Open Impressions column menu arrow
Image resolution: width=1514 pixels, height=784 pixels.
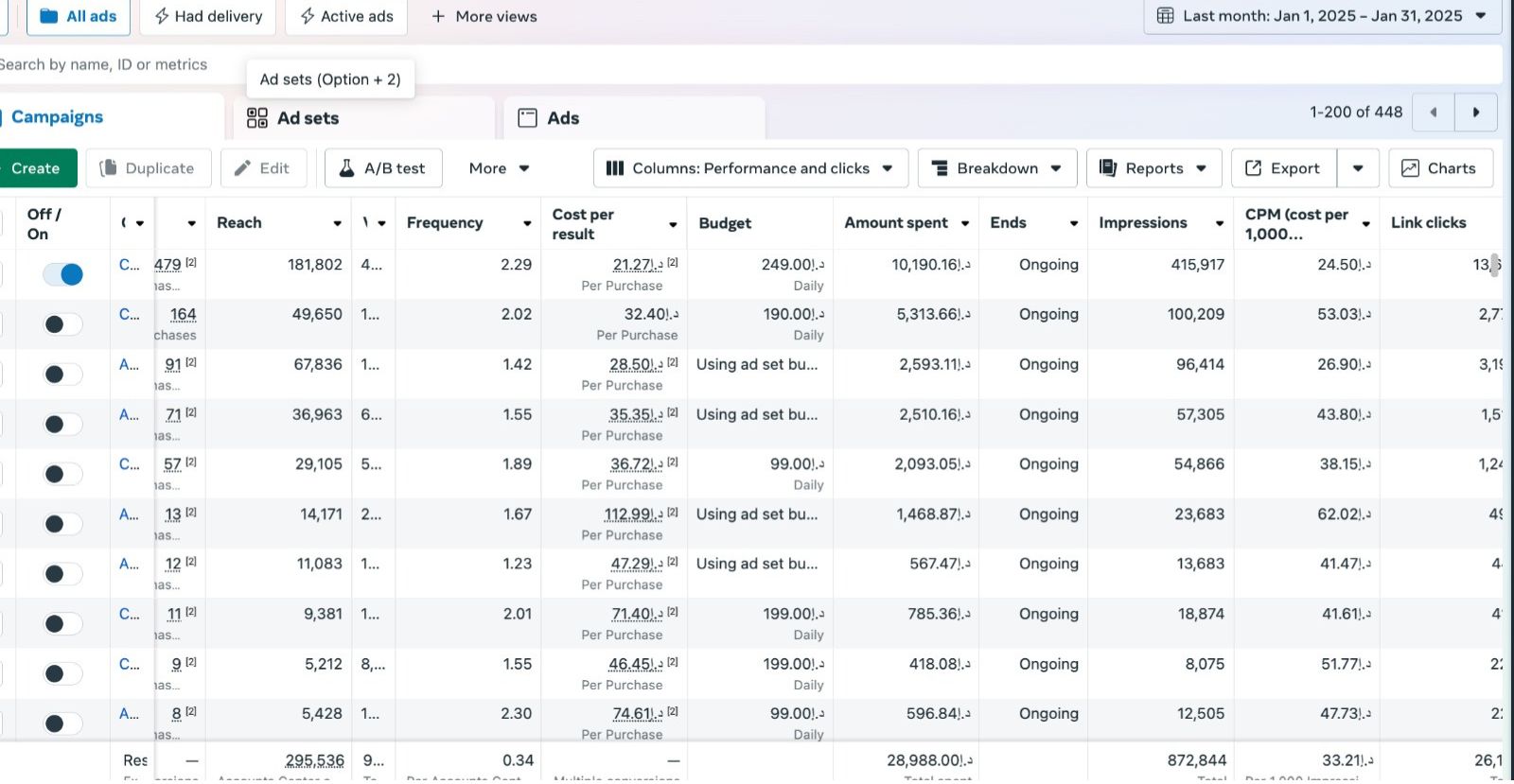click(x=1220, y=223)
